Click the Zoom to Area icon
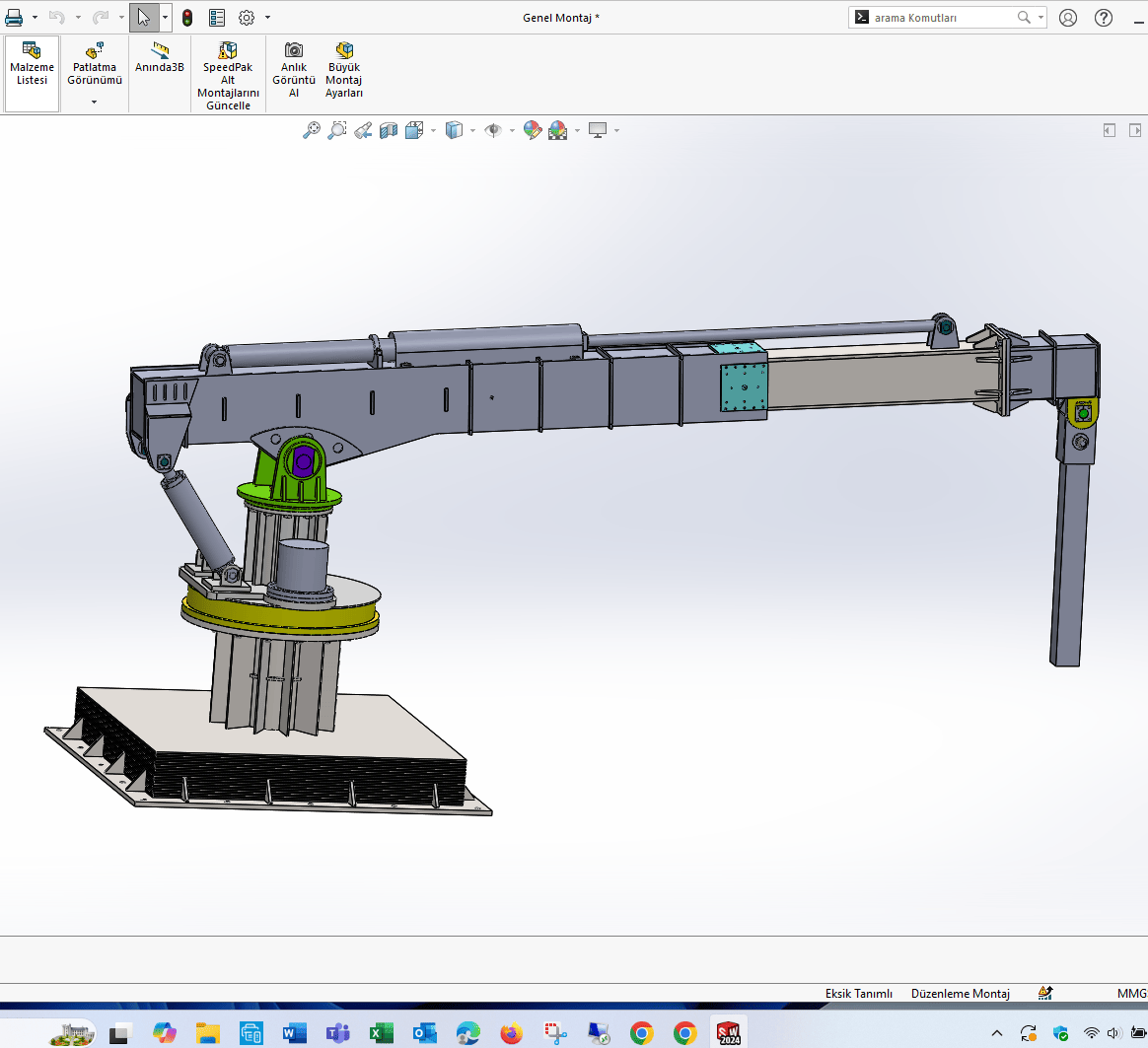Image resolution: width=1148 pixels, height=1048 pixels. 337,130
